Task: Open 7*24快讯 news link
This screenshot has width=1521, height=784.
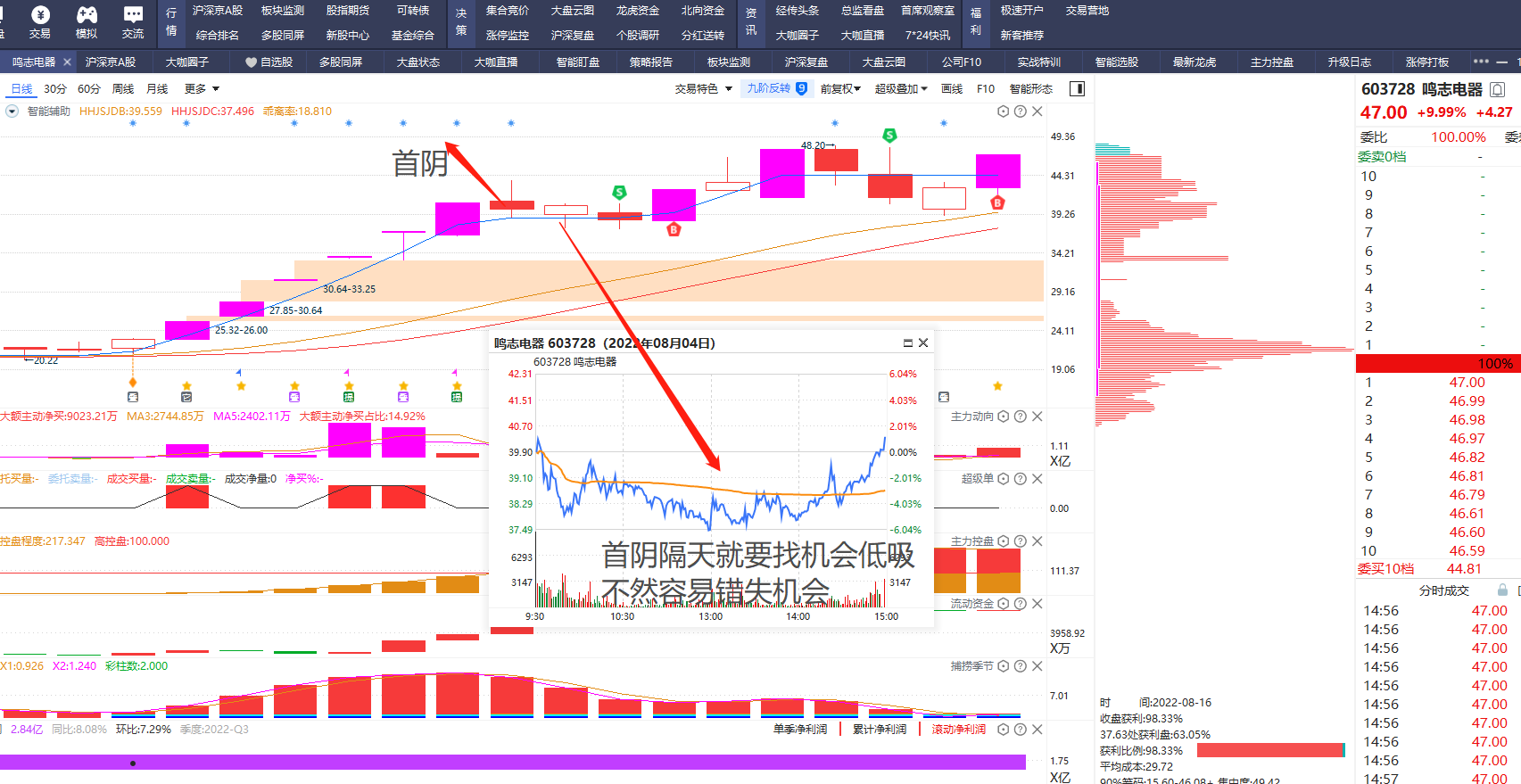Action: click(927, 36)
